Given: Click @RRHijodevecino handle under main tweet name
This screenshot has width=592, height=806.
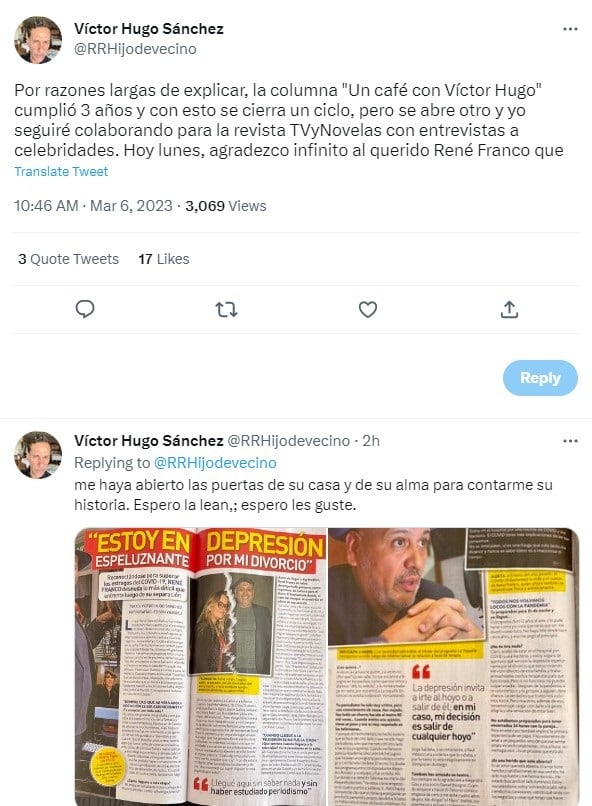Looking at the screenshot, I should coord(135,49).
